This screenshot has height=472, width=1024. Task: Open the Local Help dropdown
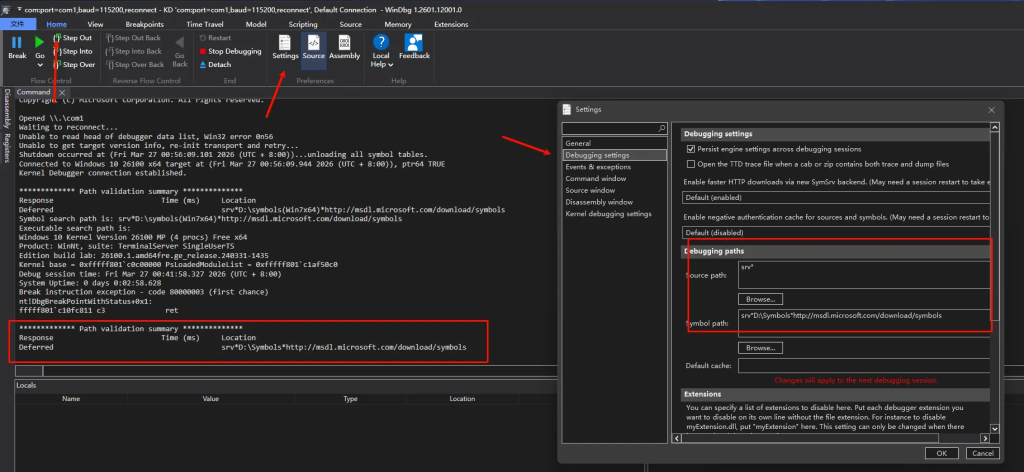click(x=381, y=51)
